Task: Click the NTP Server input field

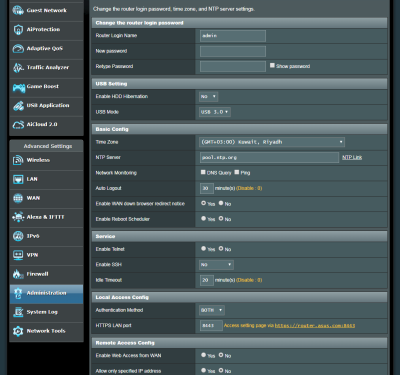Action: coord(269,157)
